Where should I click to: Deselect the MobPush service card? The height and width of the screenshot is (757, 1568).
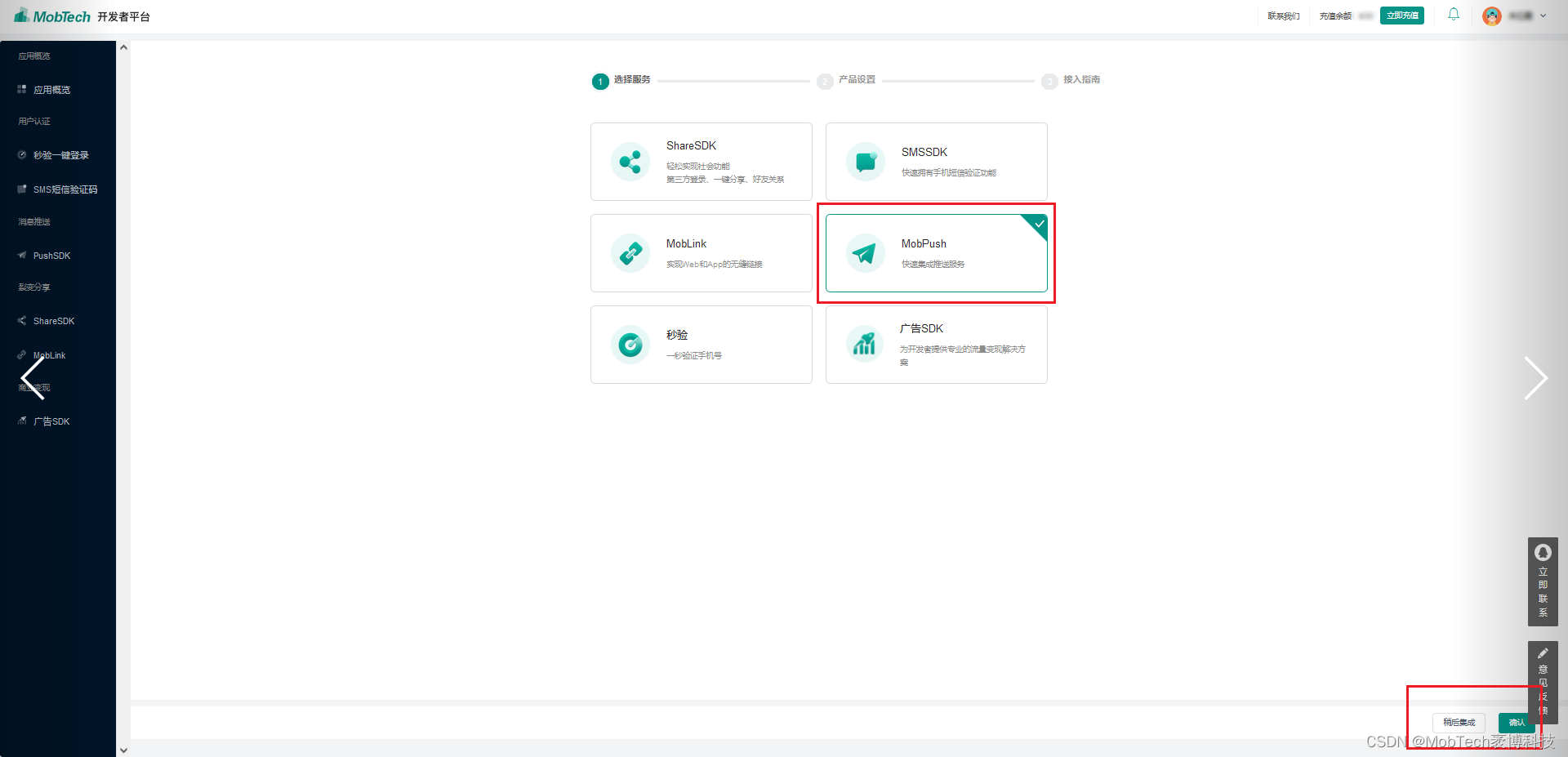pyautogui.click(x=937, y=253)
